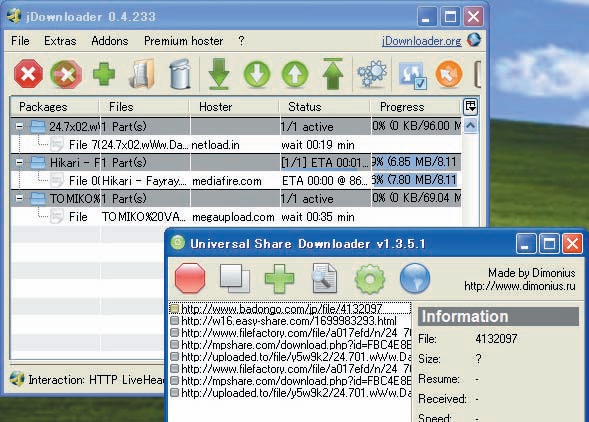Click the Progress column header
Screen dimensions: 589x422
(x=416, y=107)
